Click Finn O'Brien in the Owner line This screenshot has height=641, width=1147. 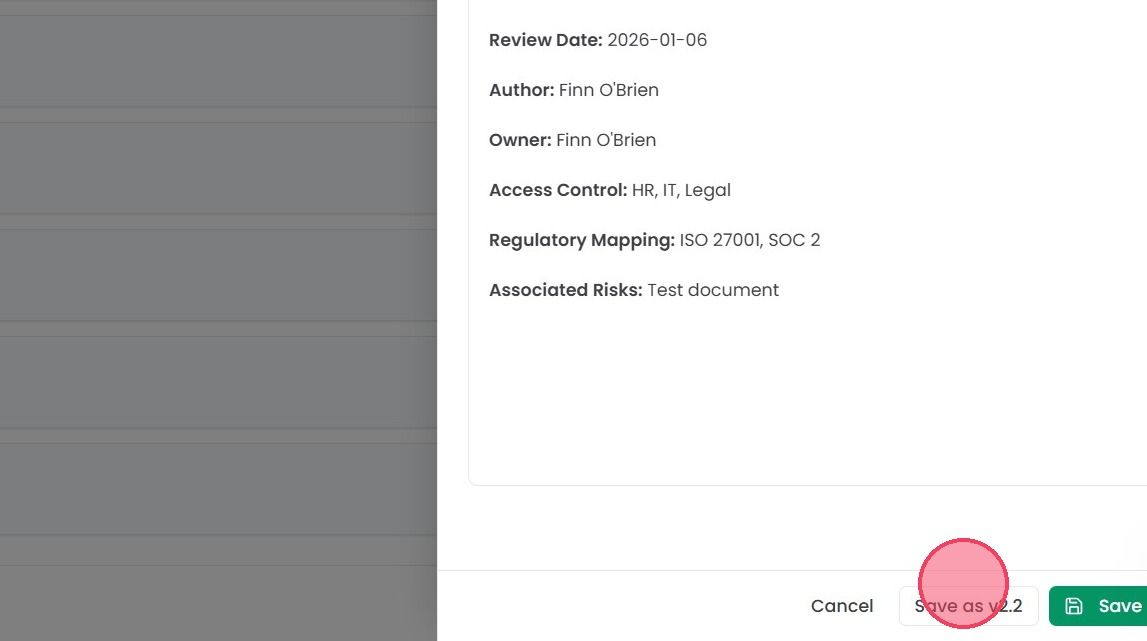point(606,140)
